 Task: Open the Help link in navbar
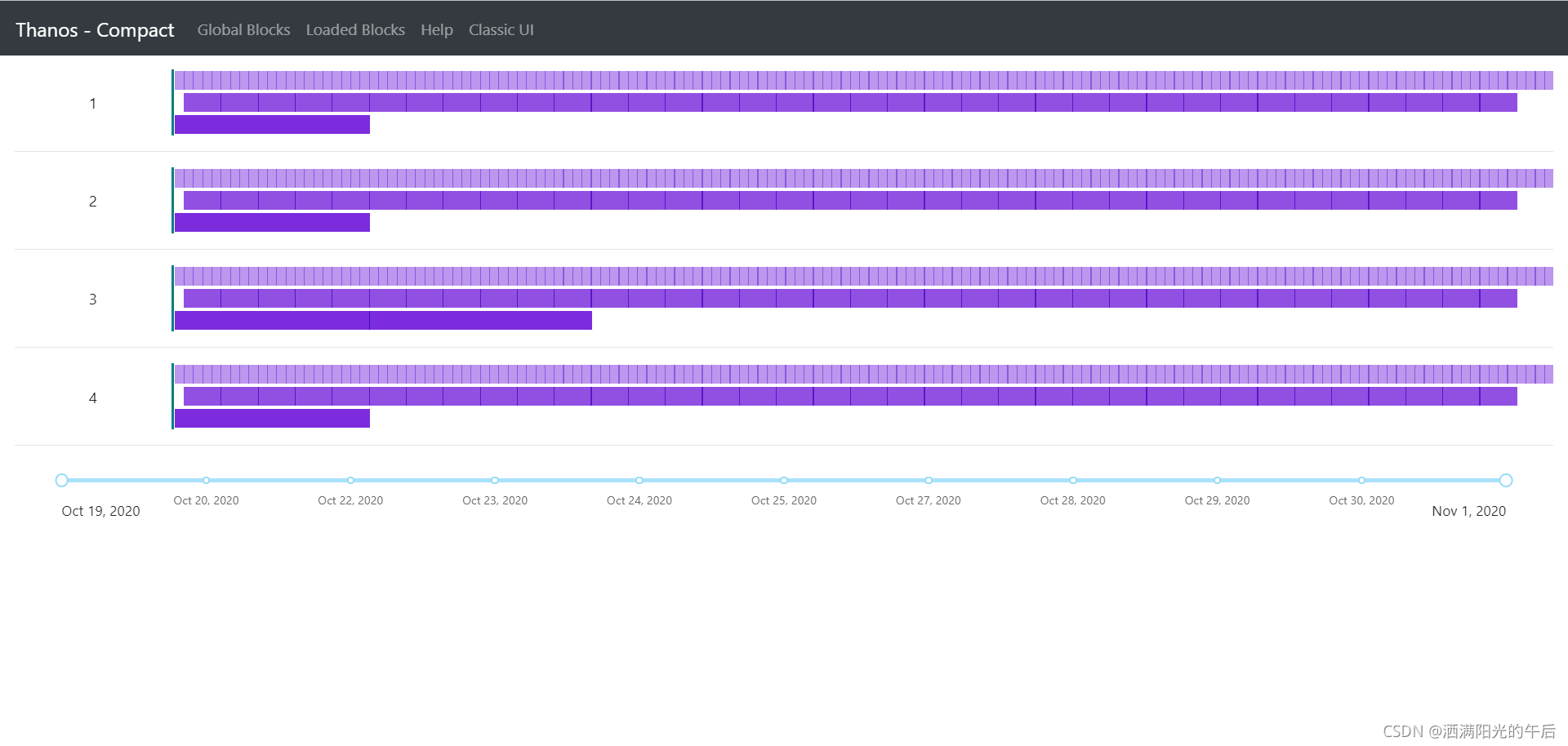tap(436, 30)
